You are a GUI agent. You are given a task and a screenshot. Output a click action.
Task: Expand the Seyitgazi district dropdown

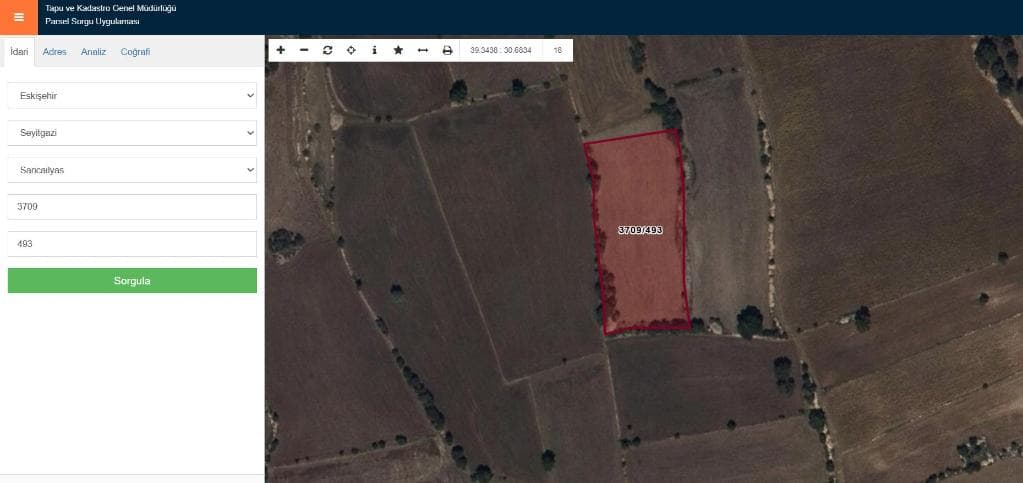click(x=132, y=132)
